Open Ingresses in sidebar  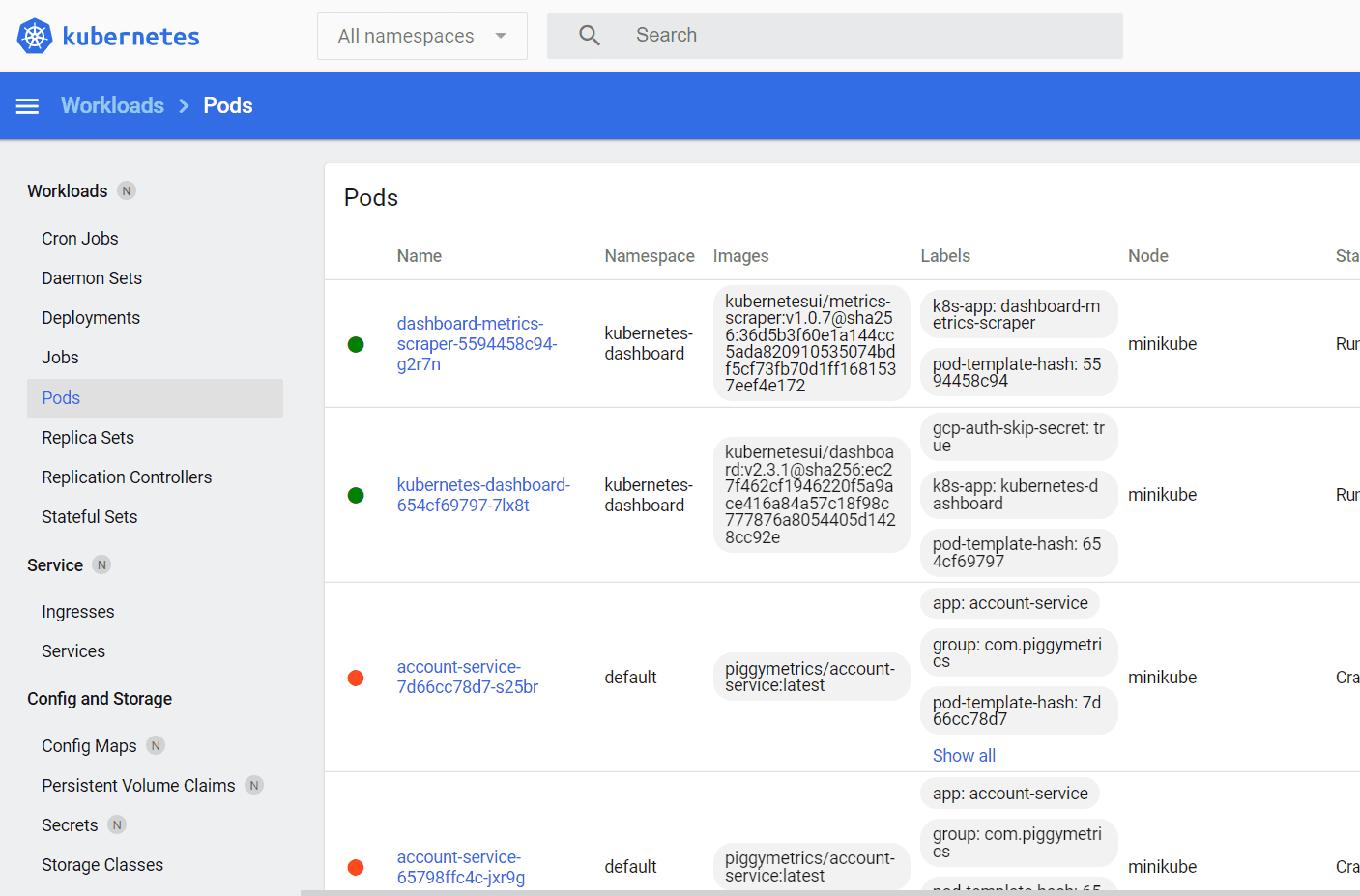click(78, 612)
